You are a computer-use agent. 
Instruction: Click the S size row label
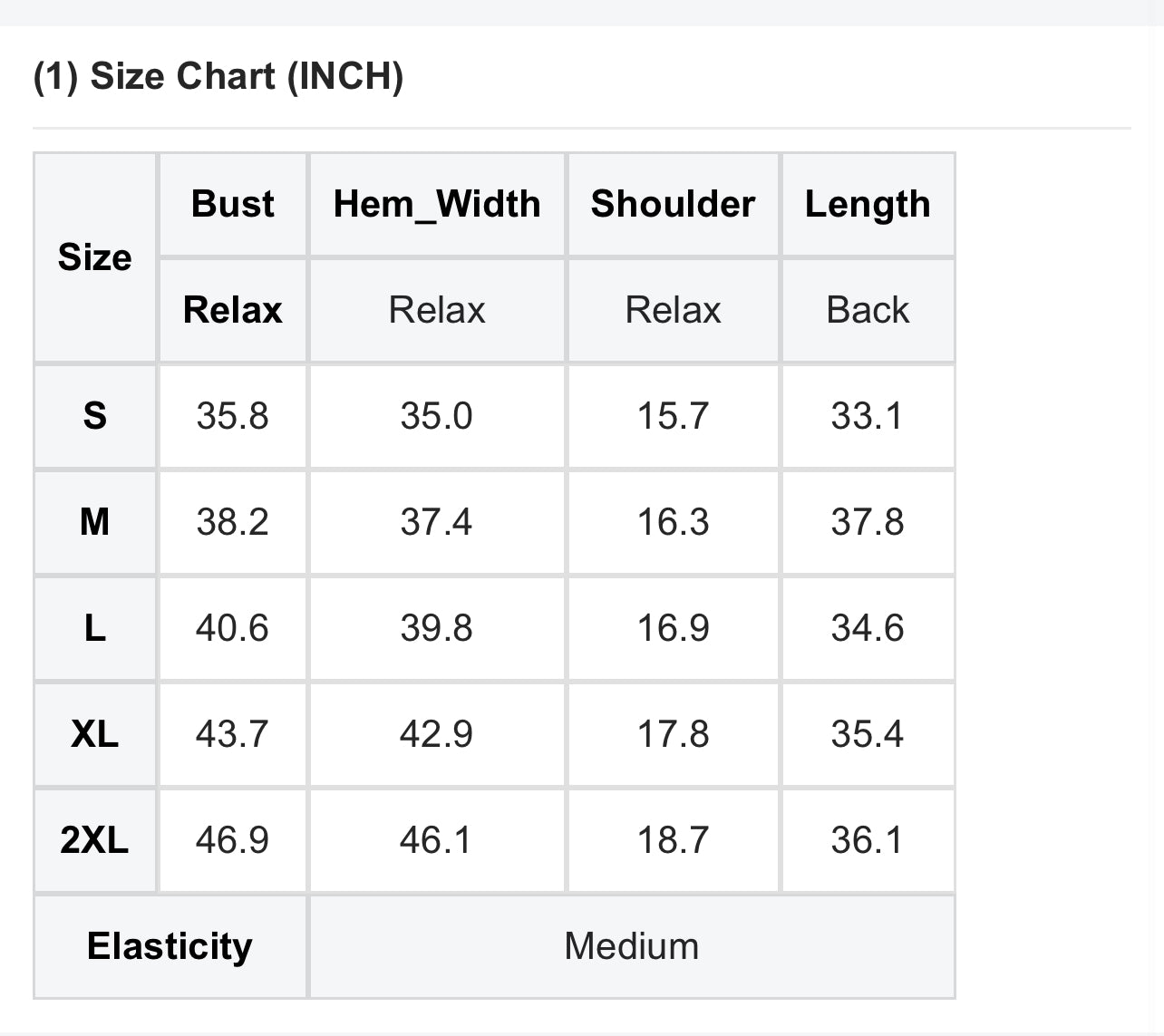(95, 416)
